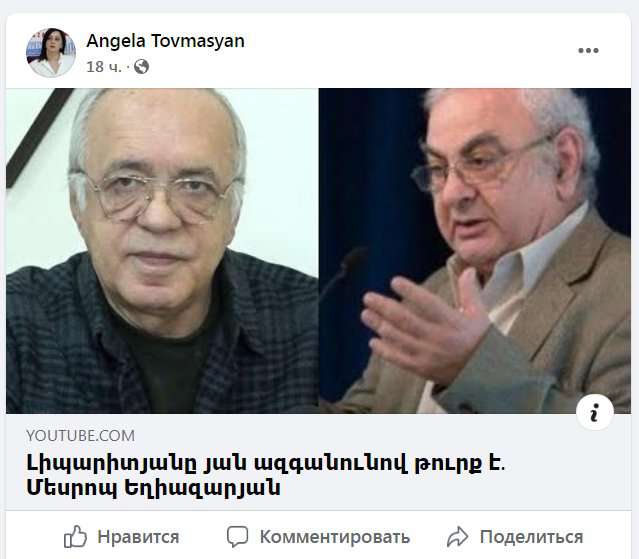Open the right photo of man in beige jacket
Viewport: 639px width, 559px height.
pyautogui.click(x=475, y=251)
